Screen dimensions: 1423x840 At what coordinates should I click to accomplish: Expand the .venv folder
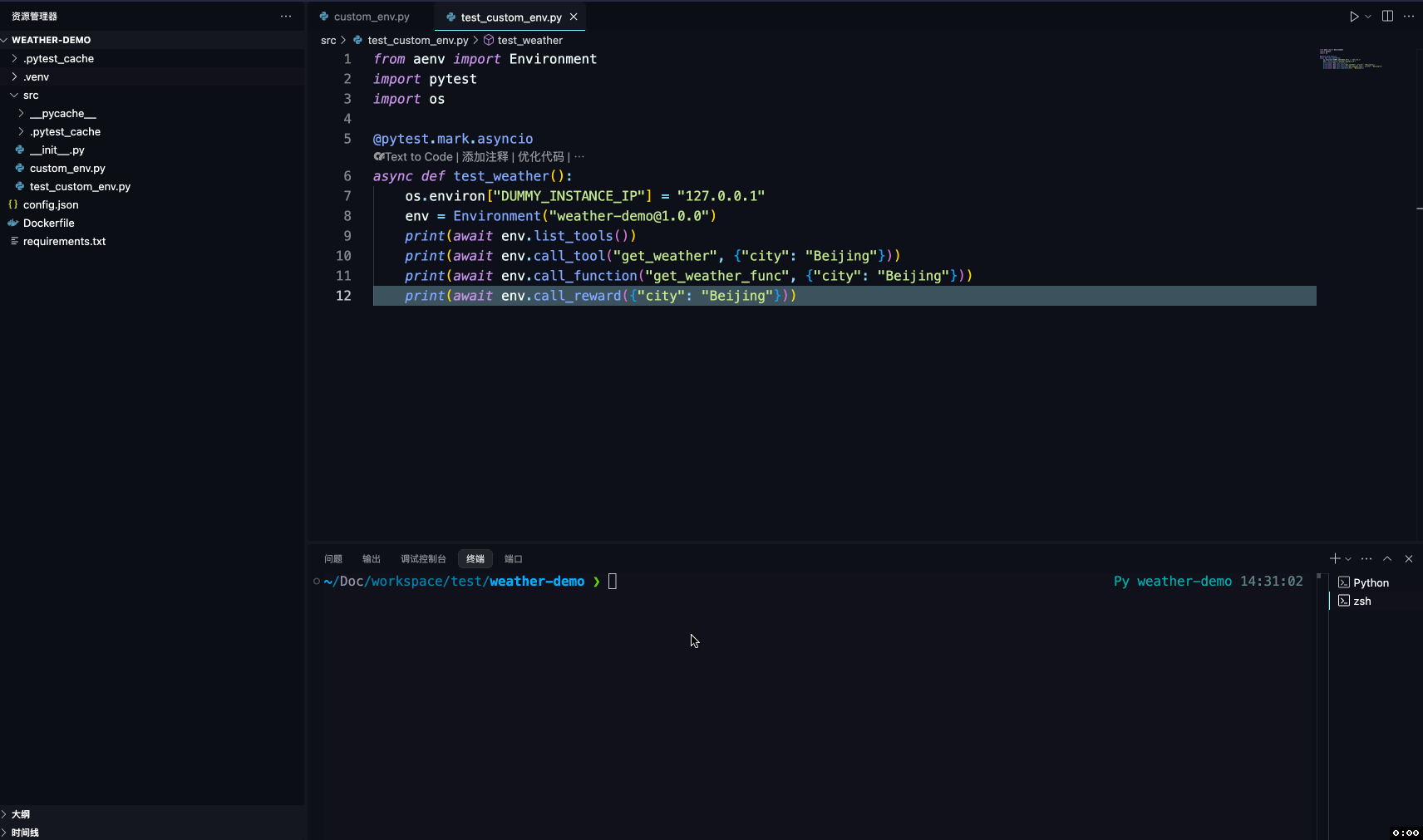[x=37, y=76]
